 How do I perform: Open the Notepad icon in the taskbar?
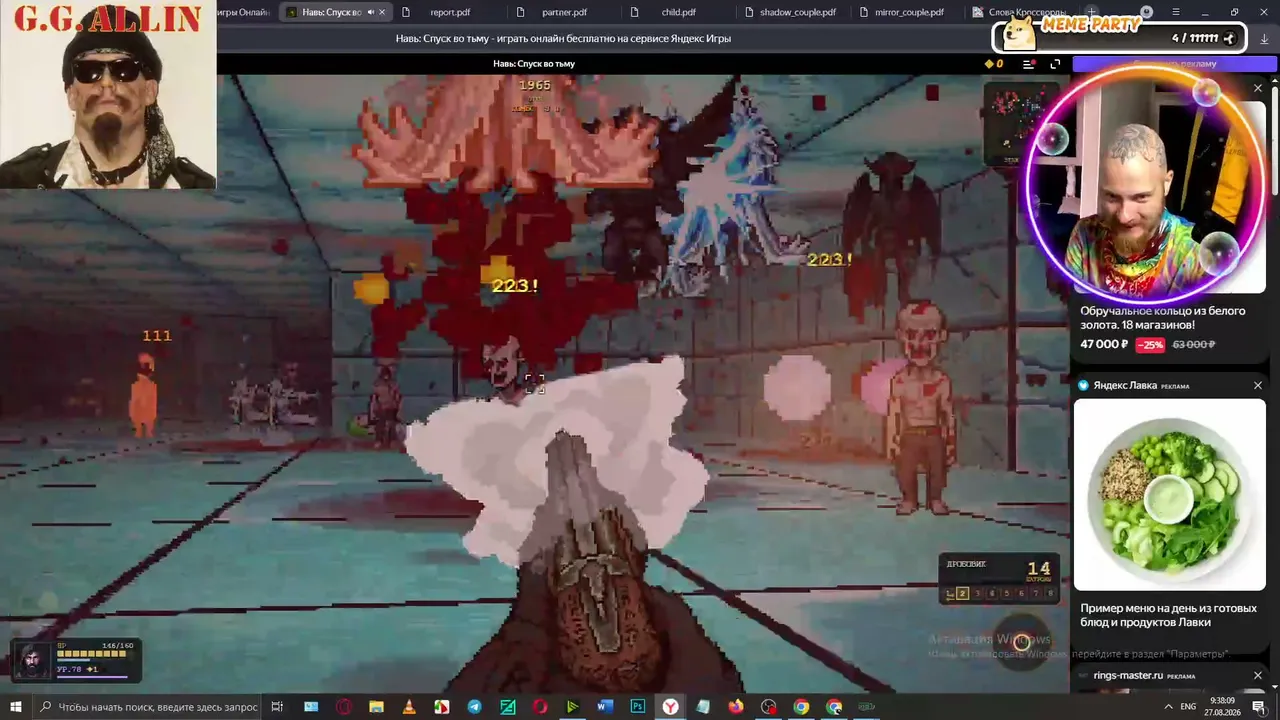(703, 707)
